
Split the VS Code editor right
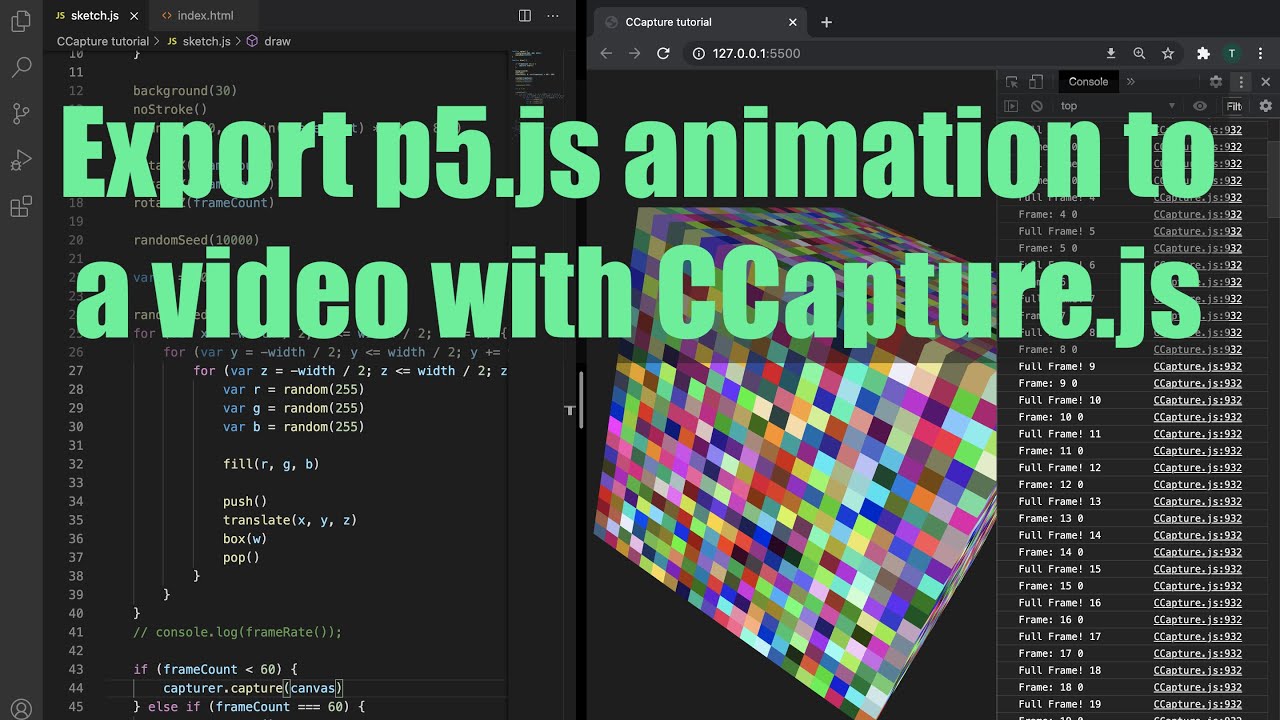click(x=525, y=16)
